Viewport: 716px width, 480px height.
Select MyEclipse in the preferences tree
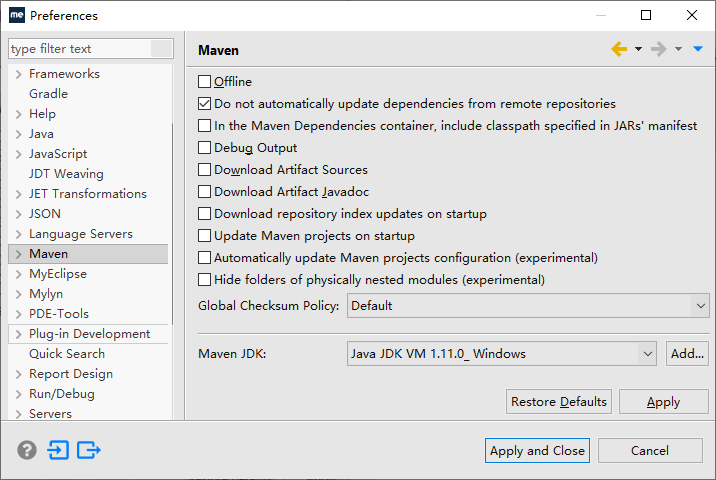click(58, 274)
